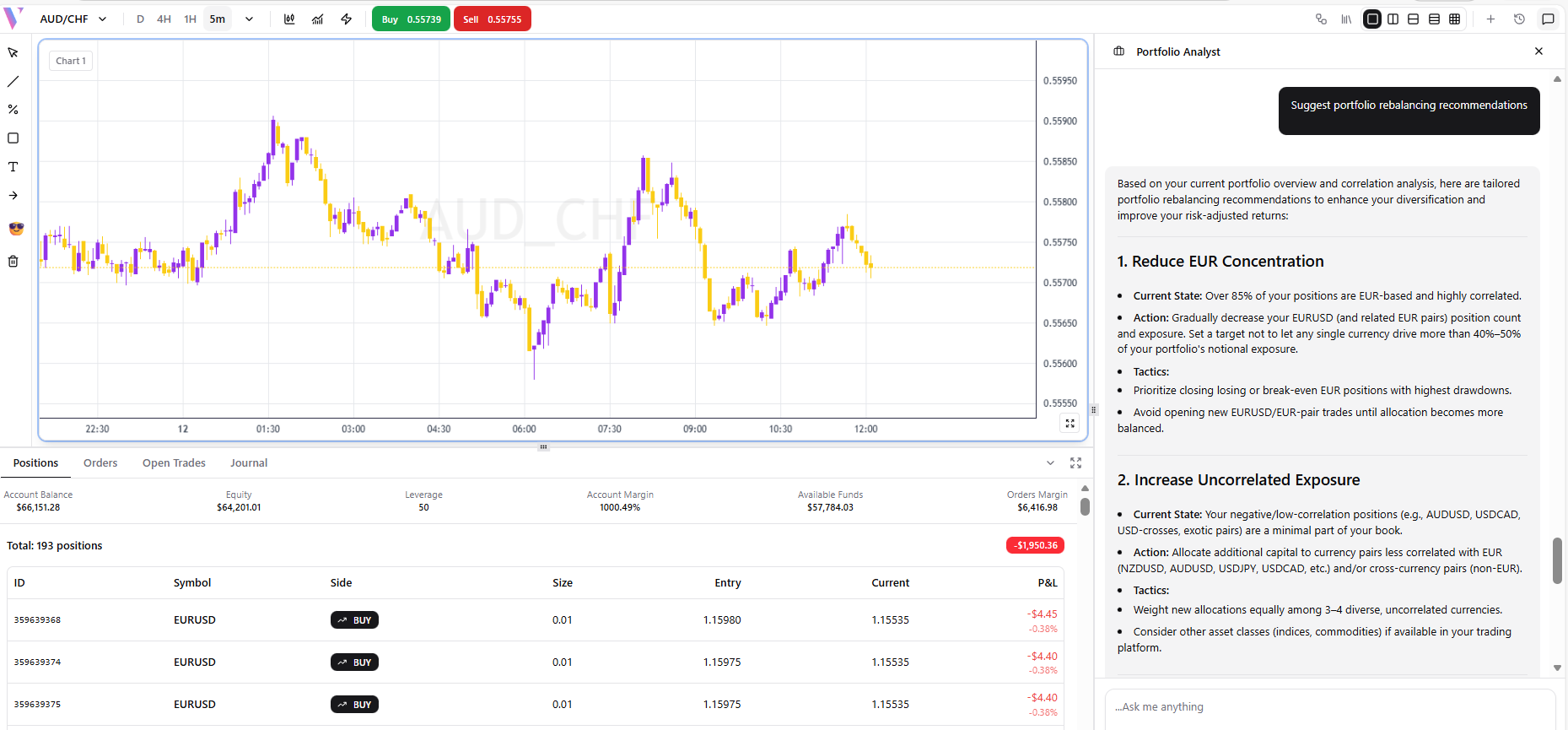Open the Journal tab

[249, 463]
